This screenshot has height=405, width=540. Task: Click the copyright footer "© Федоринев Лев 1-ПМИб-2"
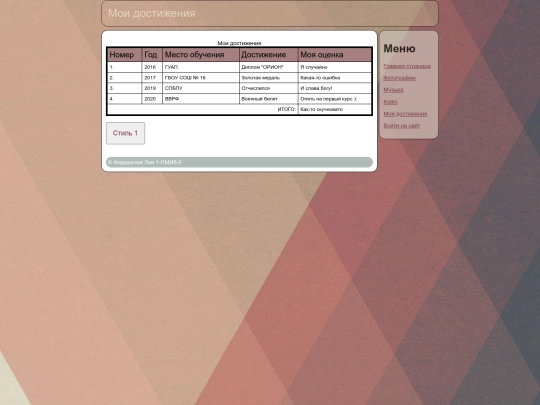(239, 162)
